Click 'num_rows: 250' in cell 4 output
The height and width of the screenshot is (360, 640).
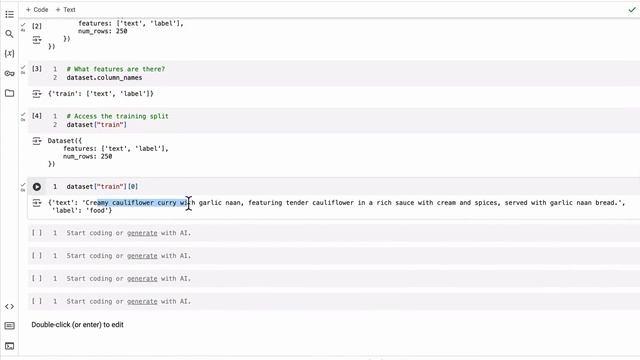[x=87, y=156]
